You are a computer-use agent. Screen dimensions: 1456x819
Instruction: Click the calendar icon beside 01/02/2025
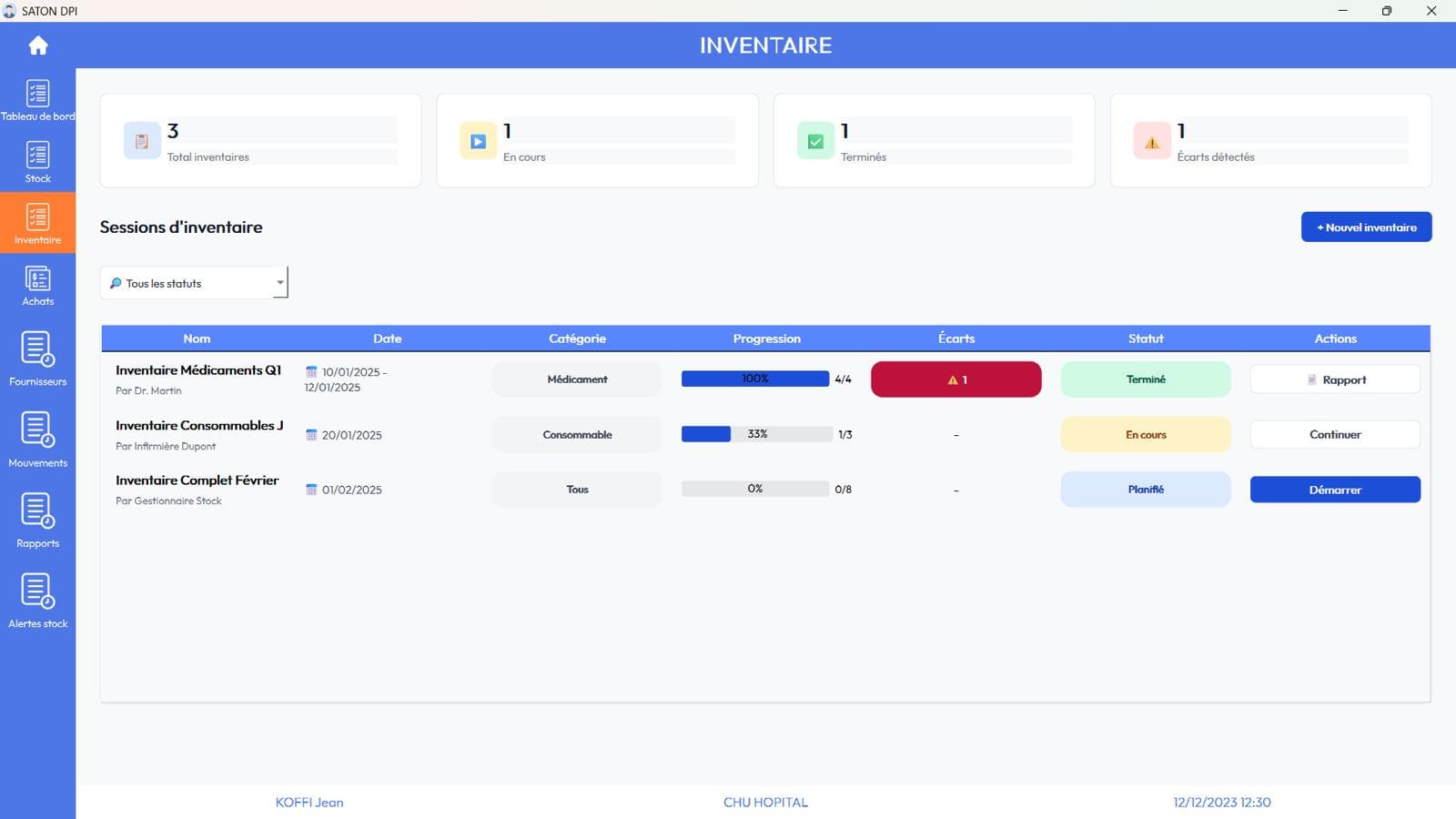pos(311,490)
